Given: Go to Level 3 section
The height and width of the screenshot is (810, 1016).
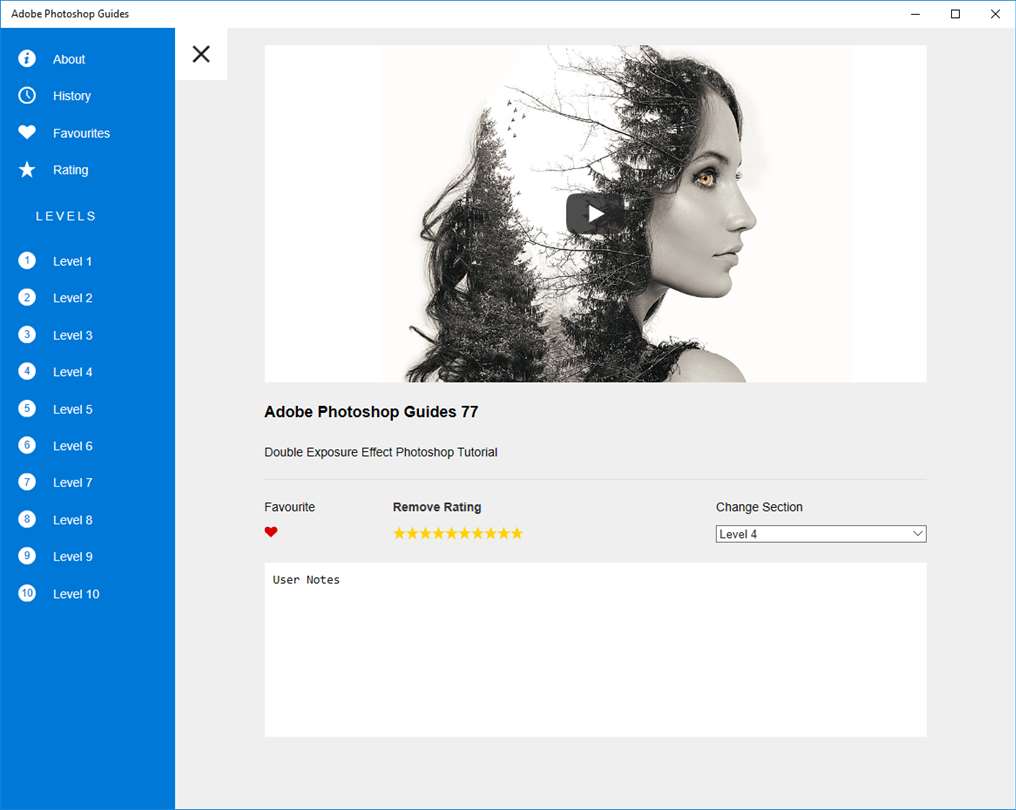Looking at the screenshot, I should coord(73,335).
